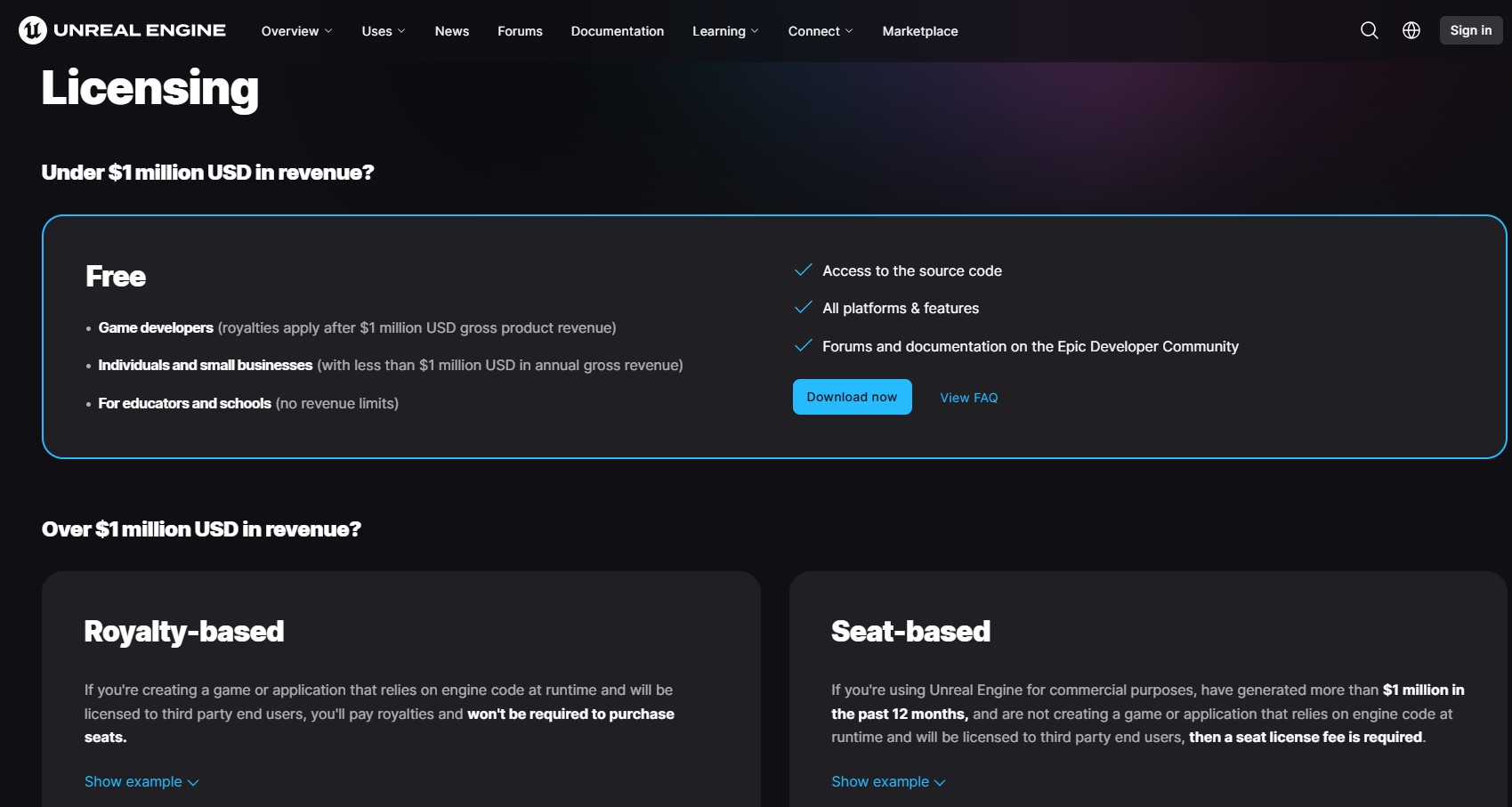Visit the Marketplace menu item
The image size is (1512, 807).
pos(920,31)
